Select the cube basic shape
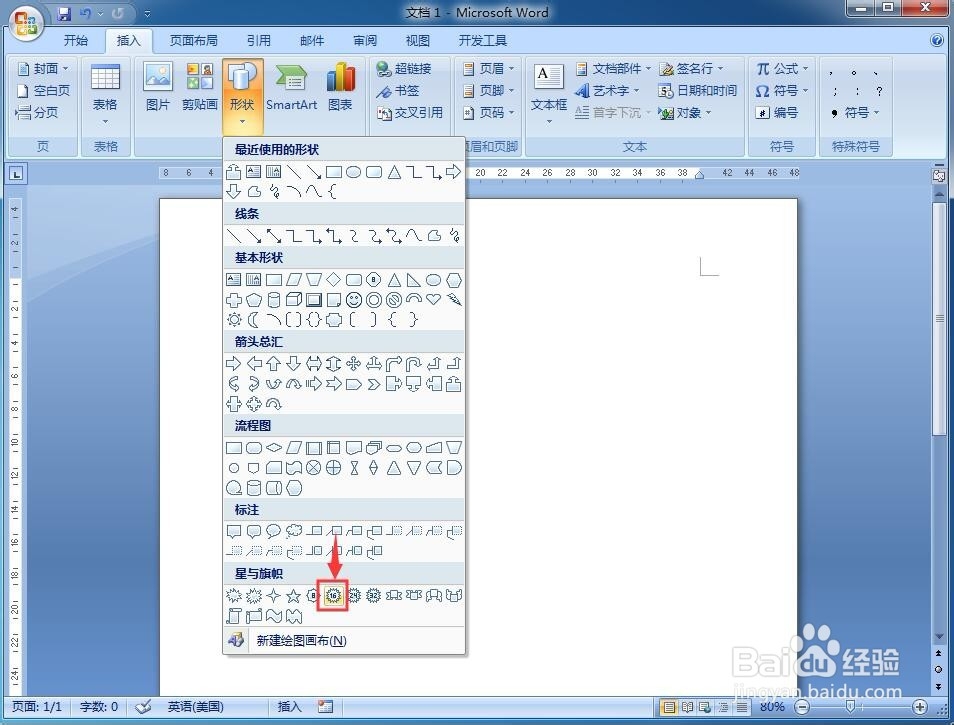Screen dimensions: 954x725 [x=294, y=300]
